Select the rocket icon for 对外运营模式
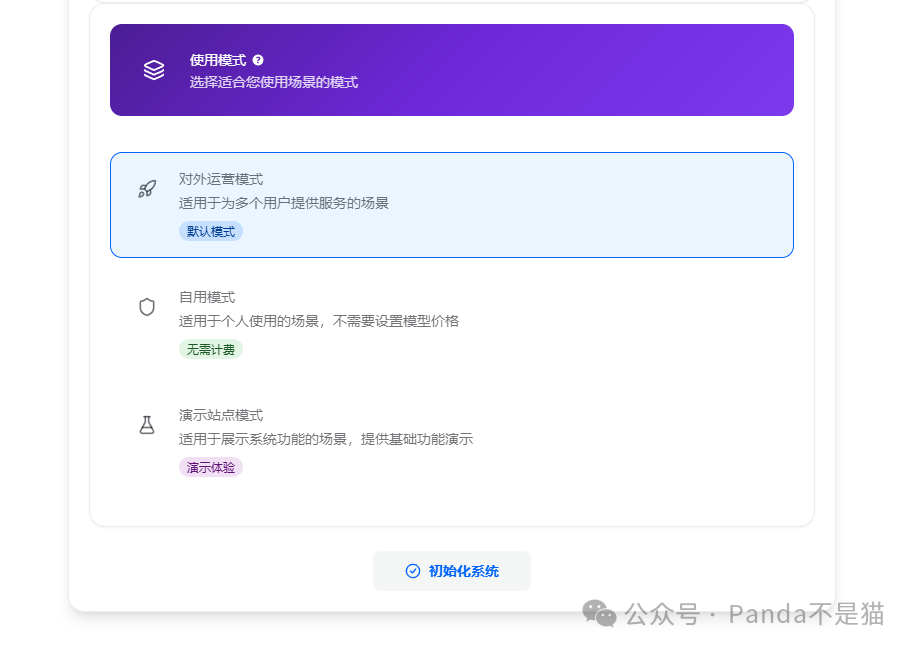 pyautogui.click(x=146, y=188)
